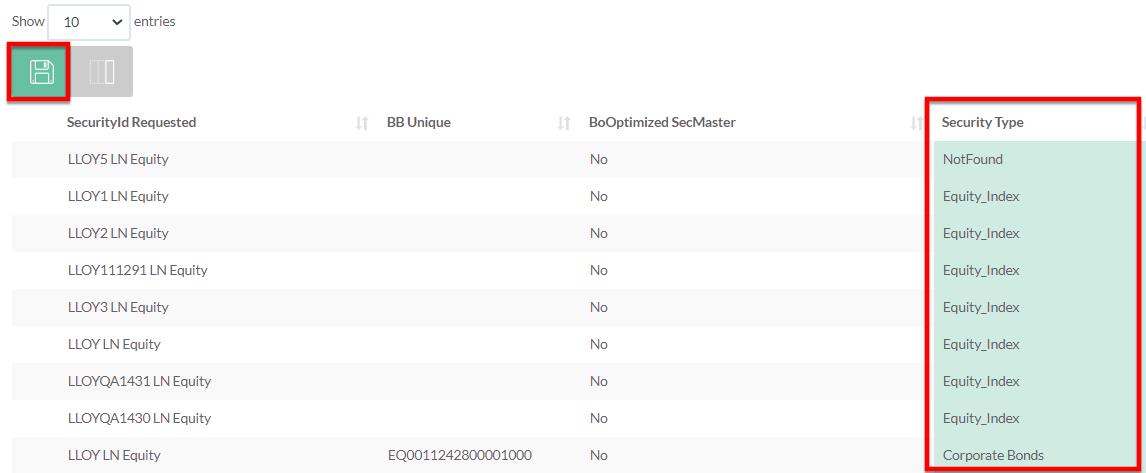Click the Corporate Bonds security type cell
Viewport: 1146px width, 473px height.
click(x=992, y=455)
